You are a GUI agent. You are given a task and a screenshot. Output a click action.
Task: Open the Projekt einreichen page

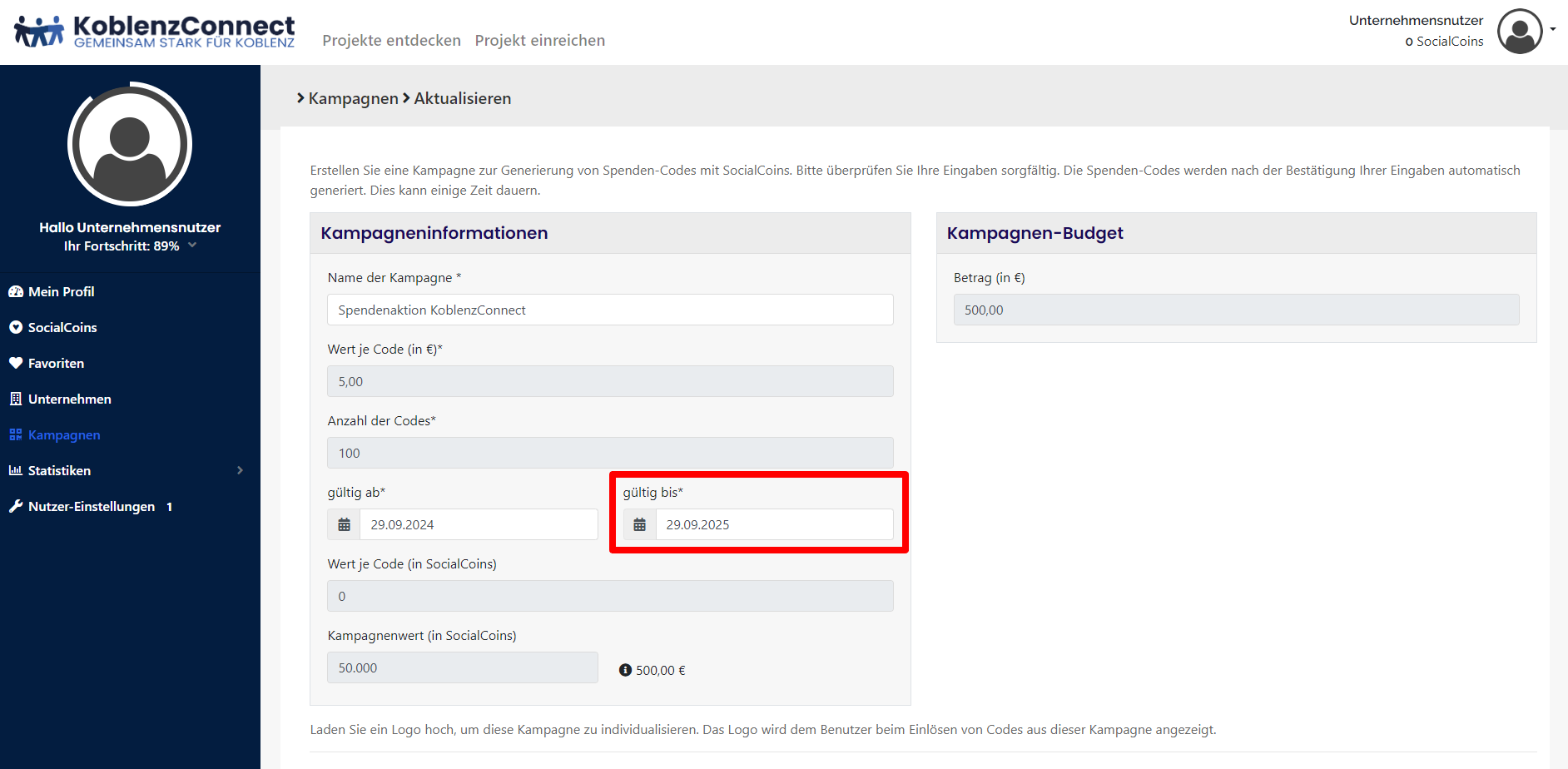tap(539, 41)
